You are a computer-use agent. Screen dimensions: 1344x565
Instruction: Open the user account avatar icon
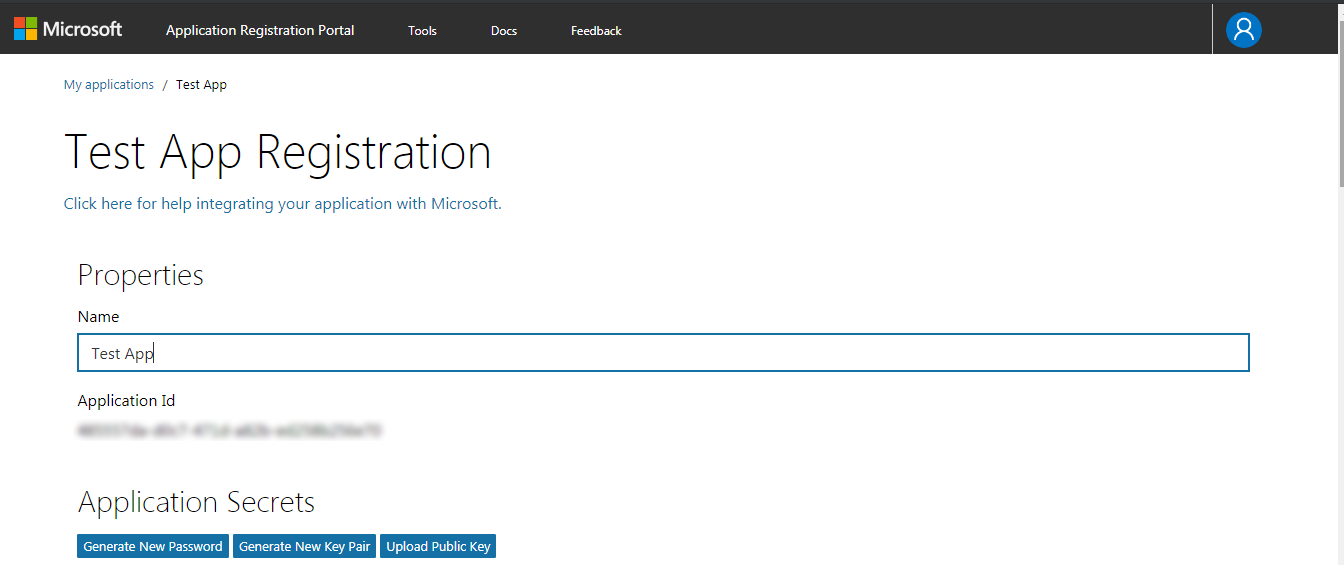tap(1244, 29)
